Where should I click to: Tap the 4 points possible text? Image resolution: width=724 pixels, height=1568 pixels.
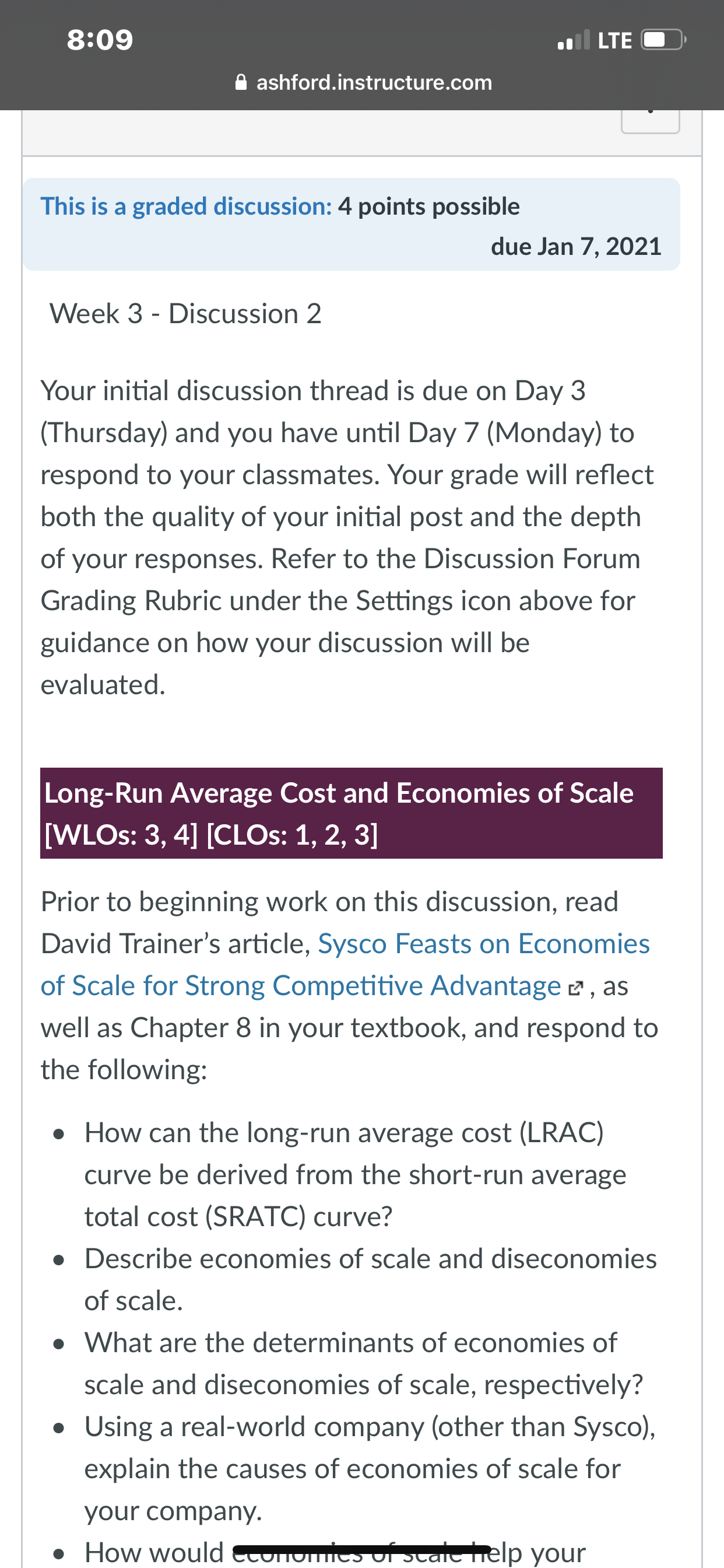coord(429,206)
